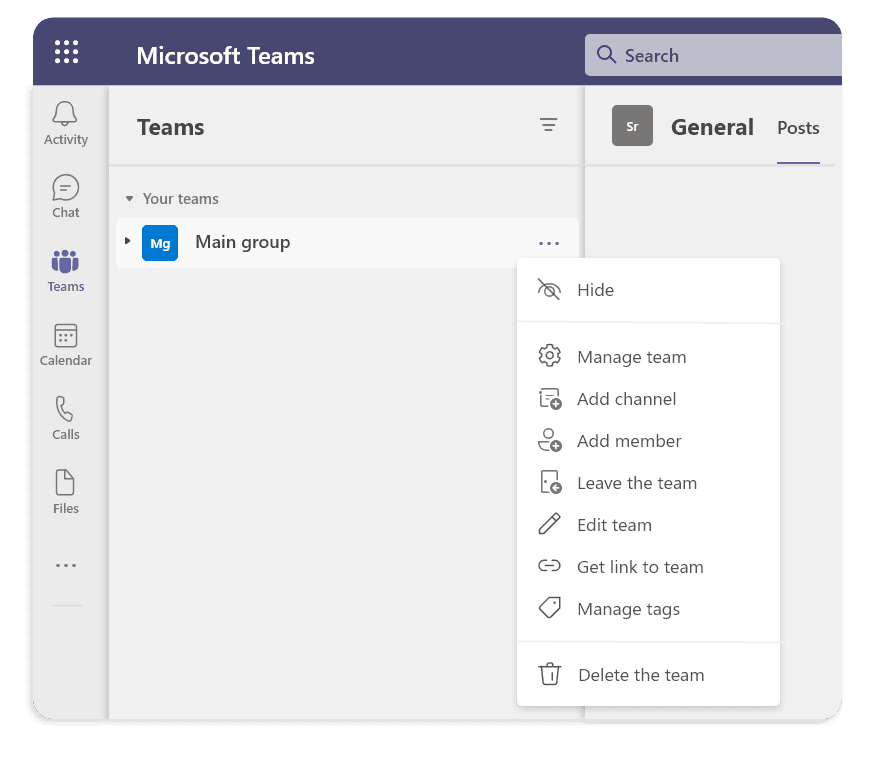
Task: Select Manage tags menu entry
Action: click(x=648, y=609)
